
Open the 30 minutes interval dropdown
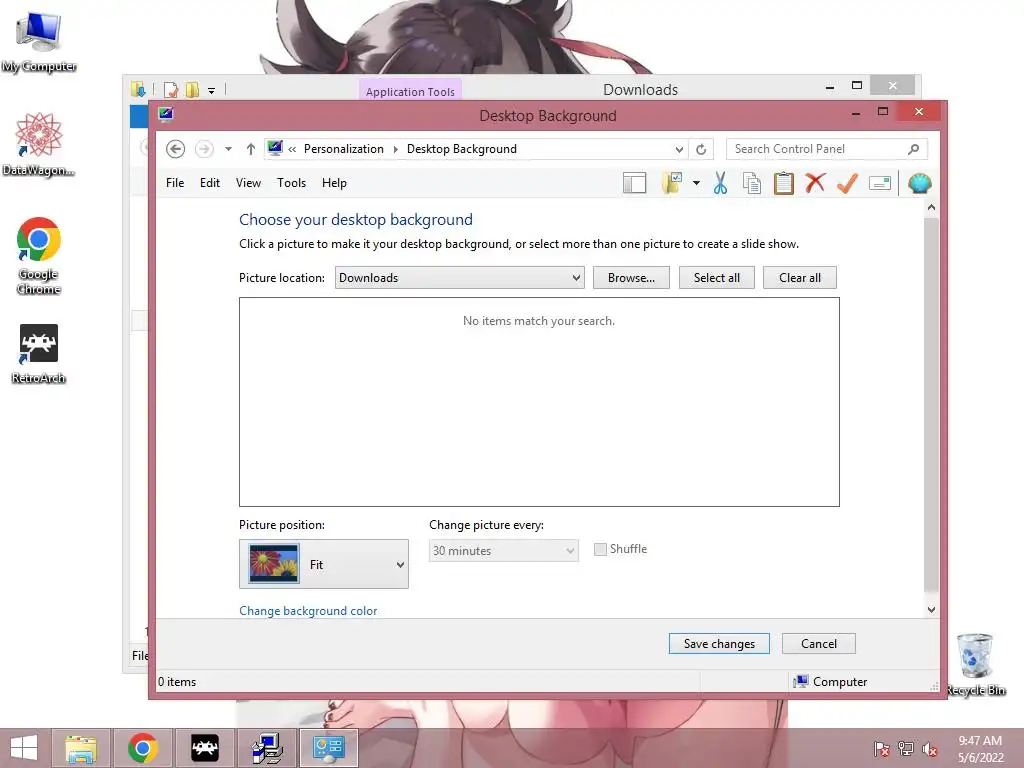504,551
